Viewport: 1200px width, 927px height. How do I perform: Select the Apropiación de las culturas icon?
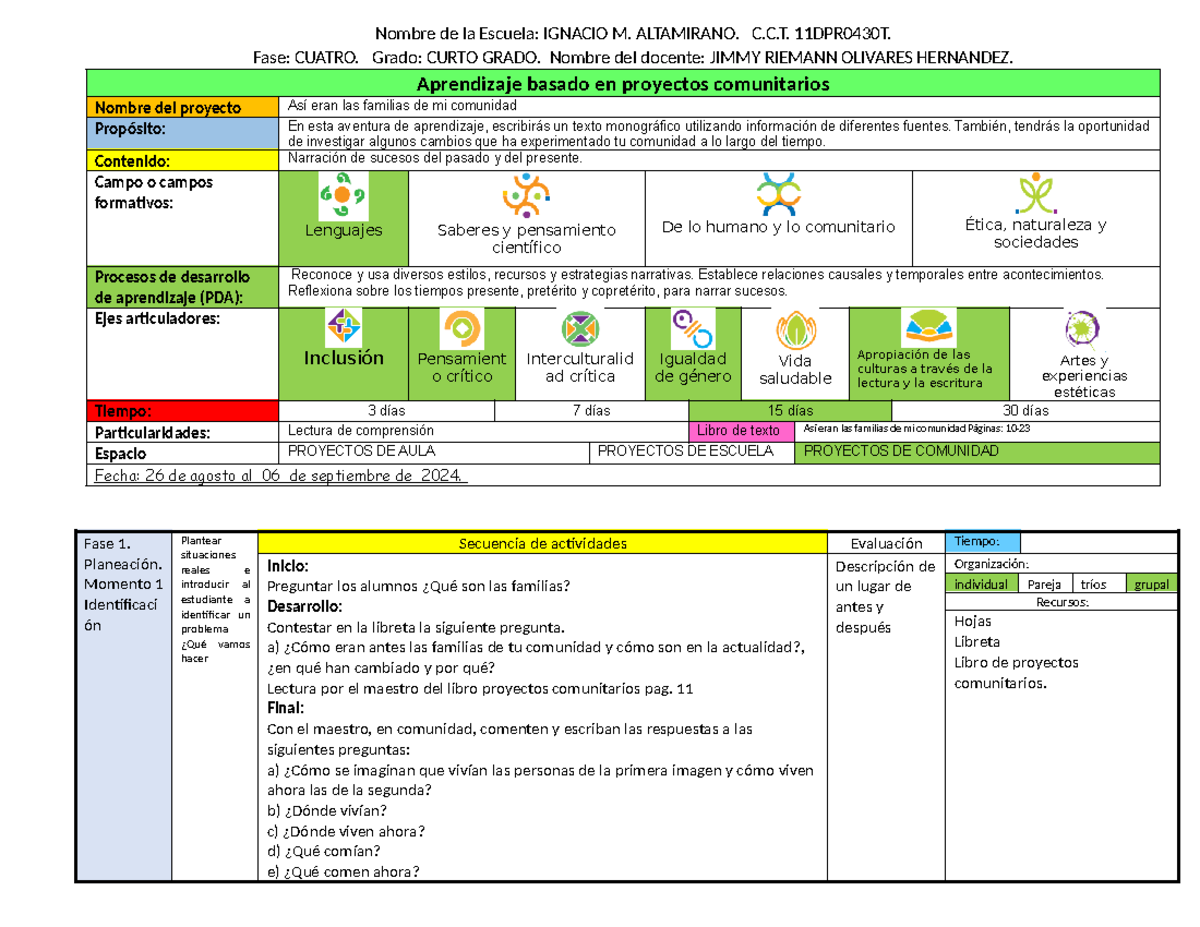coord(929,327)
